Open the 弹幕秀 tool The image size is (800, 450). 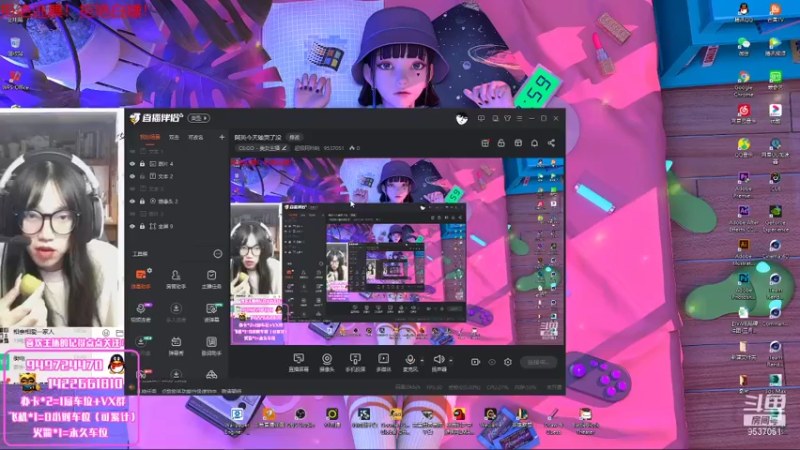[x=176, y=346]
